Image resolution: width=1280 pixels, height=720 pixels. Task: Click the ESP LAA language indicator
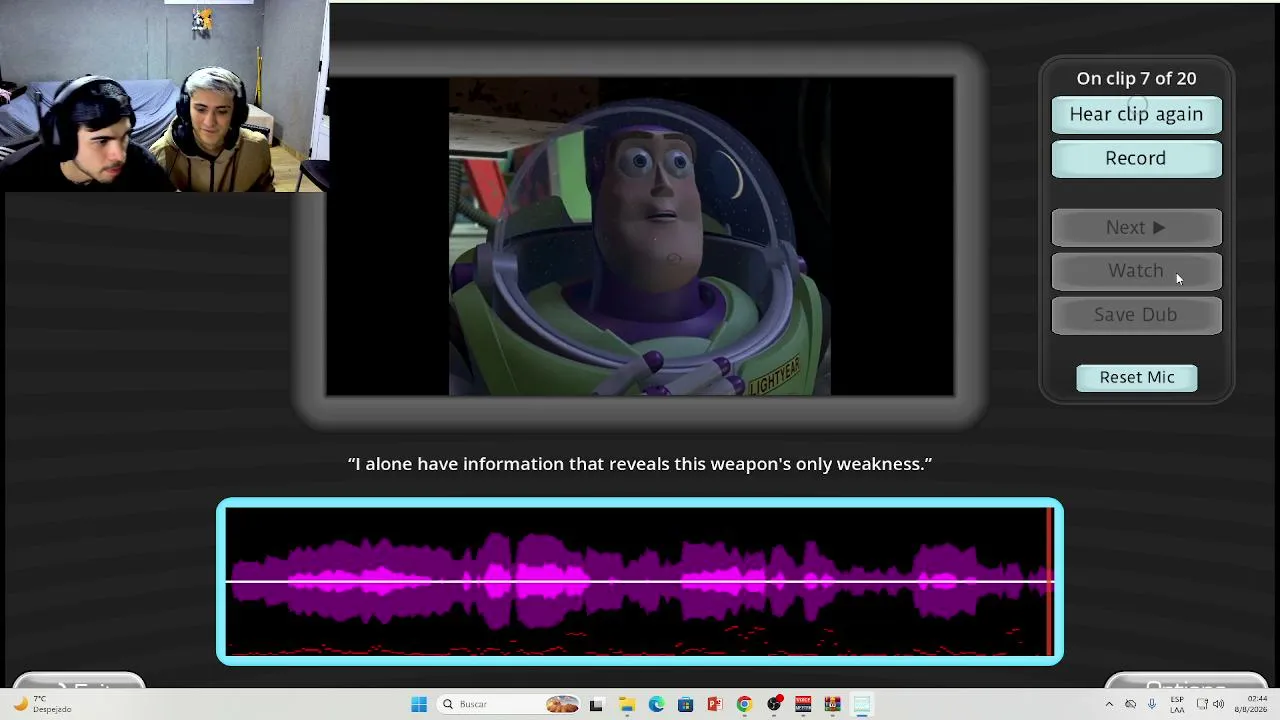coord(1178,704)
